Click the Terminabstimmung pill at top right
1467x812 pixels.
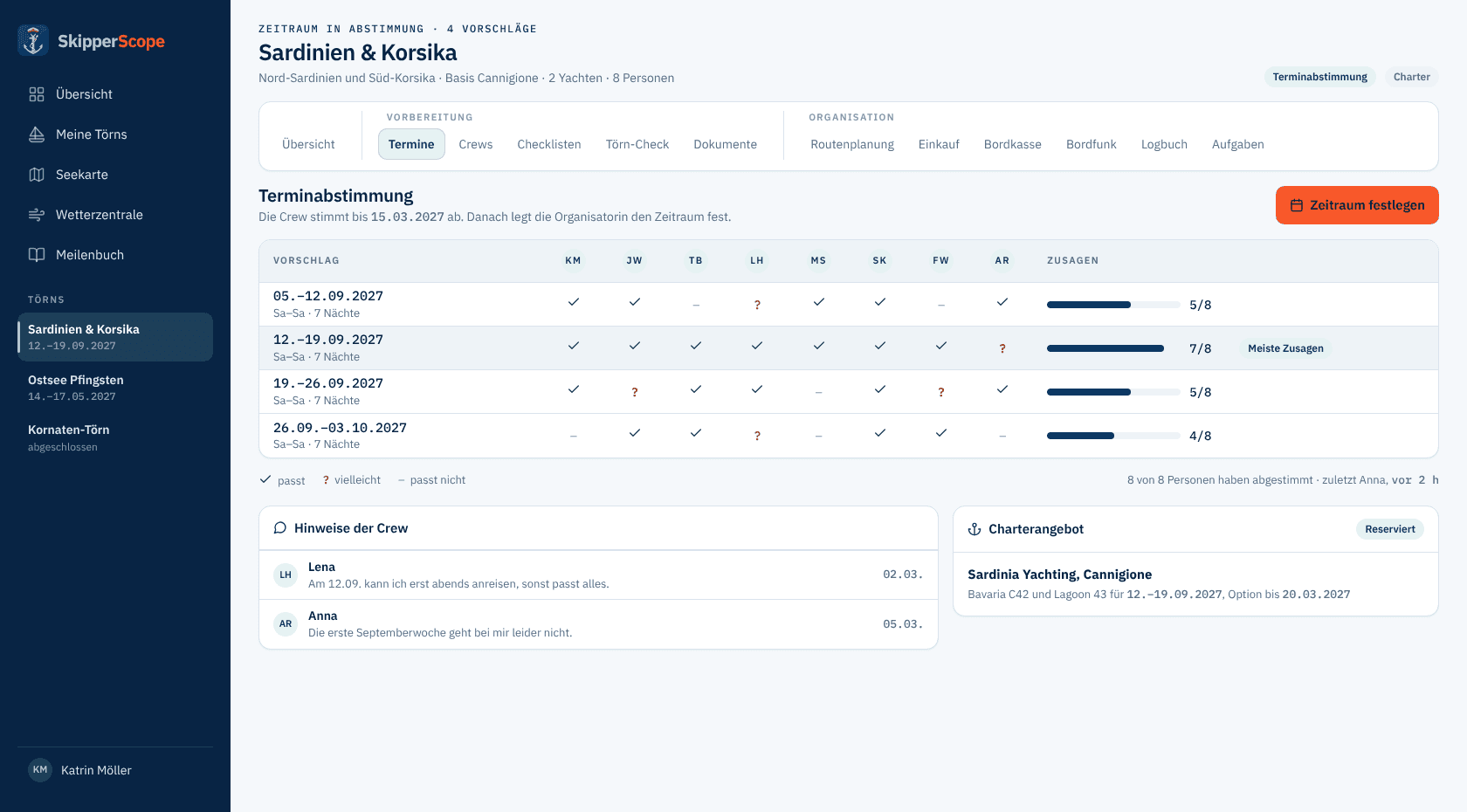pos(1320,77)
